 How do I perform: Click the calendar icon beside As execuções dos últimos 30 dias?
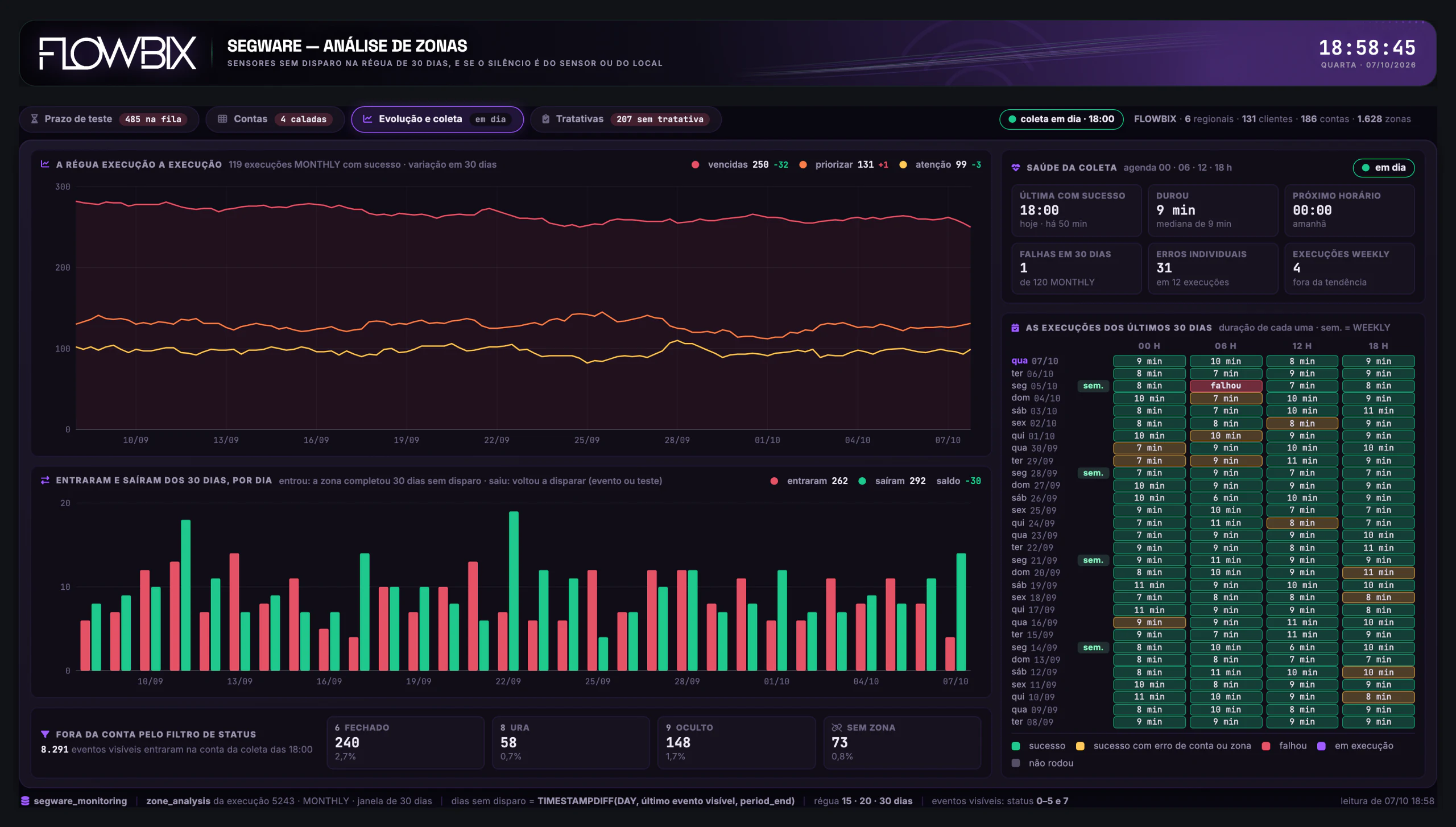[x=1015, y=328]
